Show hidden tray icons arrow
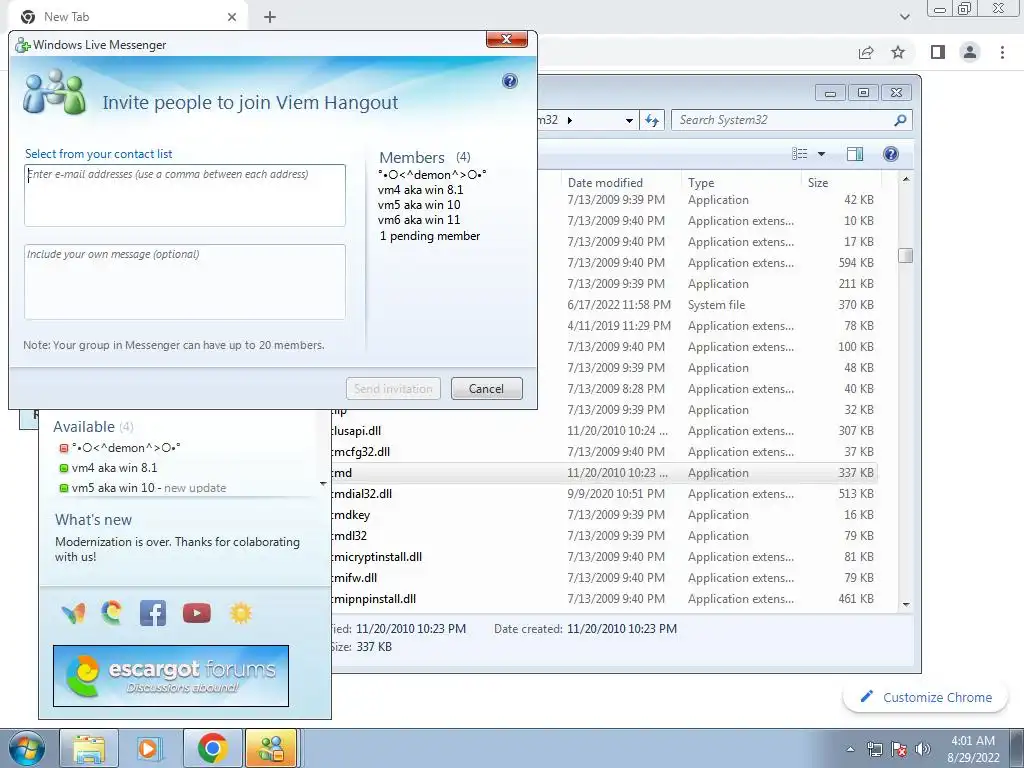The height and width of the screenshot is (768, 1024). (850, 749)
